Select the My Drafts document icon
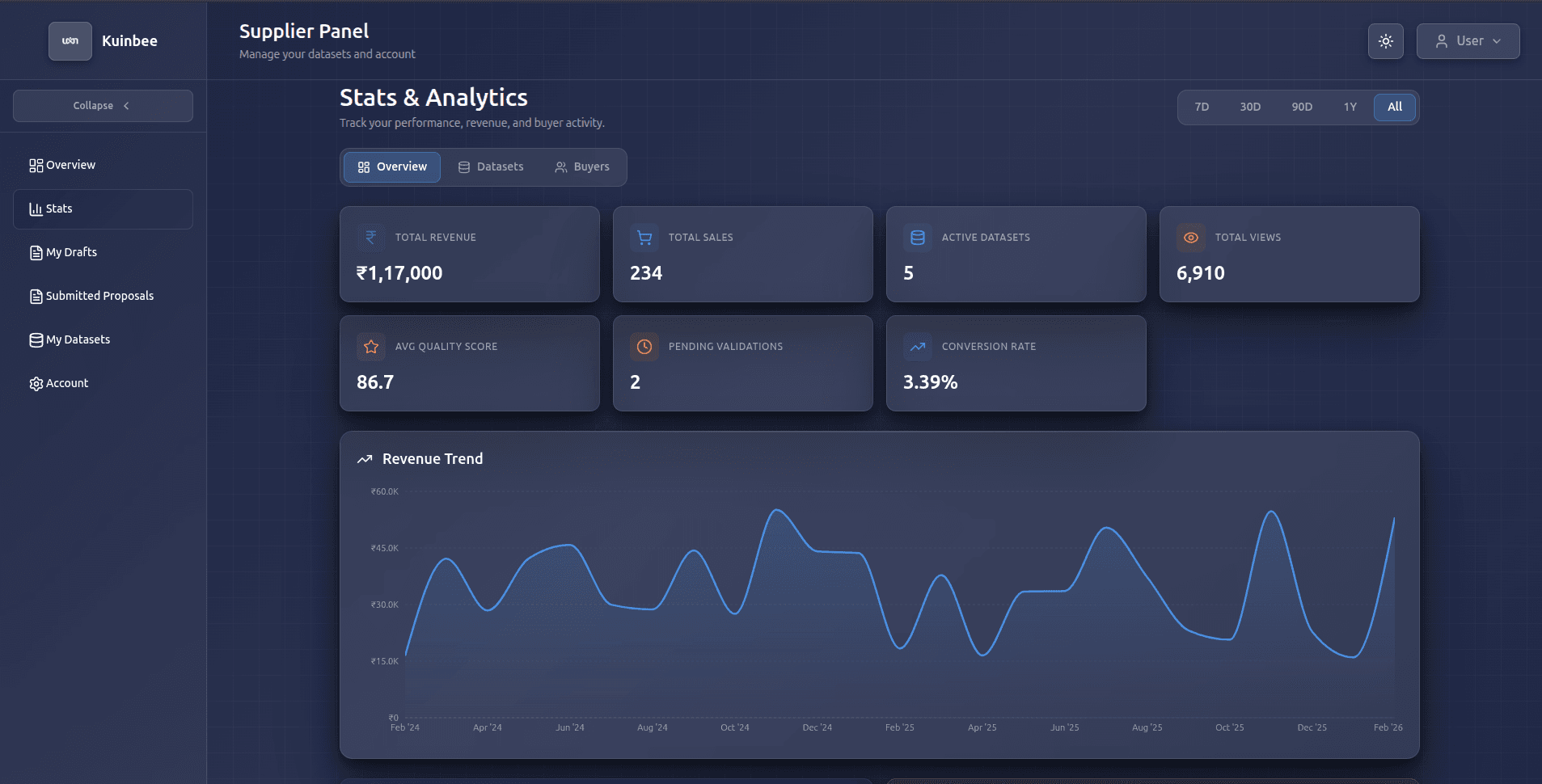1542x784 pixels. 36,252
